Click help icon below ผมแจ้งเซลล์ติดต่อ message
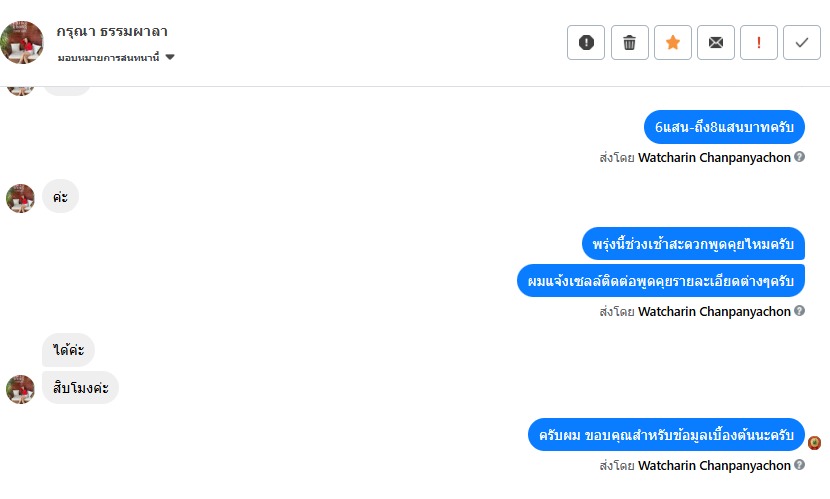The height and width of the screenshot is (499, 830). click(800, 311)
